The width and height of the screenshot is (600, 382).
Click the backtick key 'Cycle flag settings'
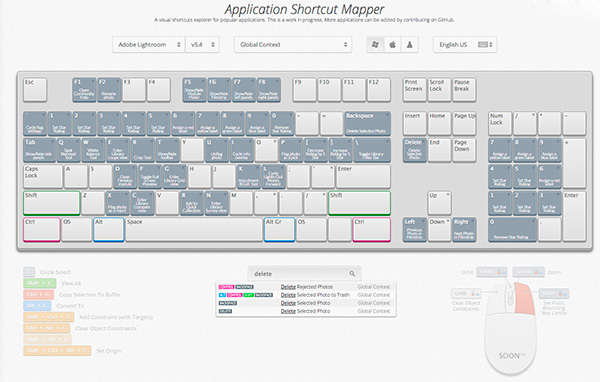(35, 123)
